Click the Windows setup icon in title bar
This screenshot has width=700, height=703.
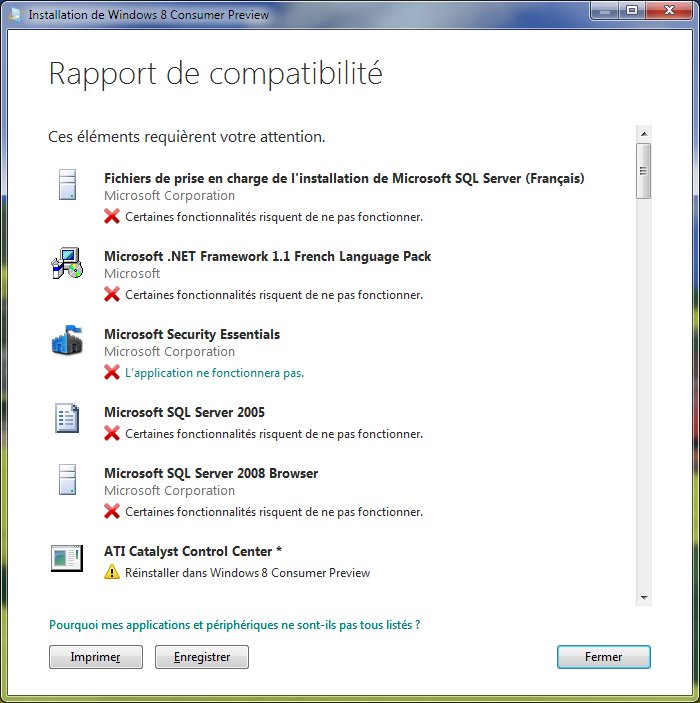point(15,14)
